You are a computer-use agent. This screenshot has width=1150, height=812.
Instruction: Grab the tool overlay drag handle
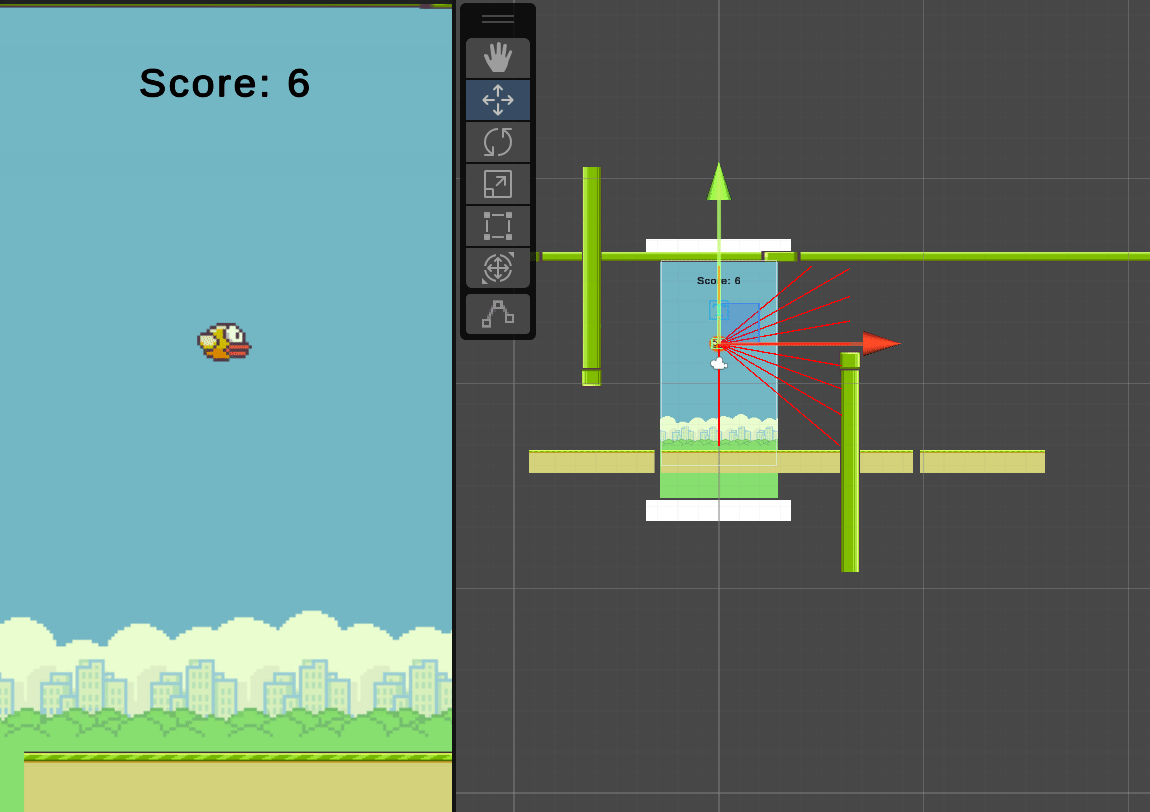[498, 19]
